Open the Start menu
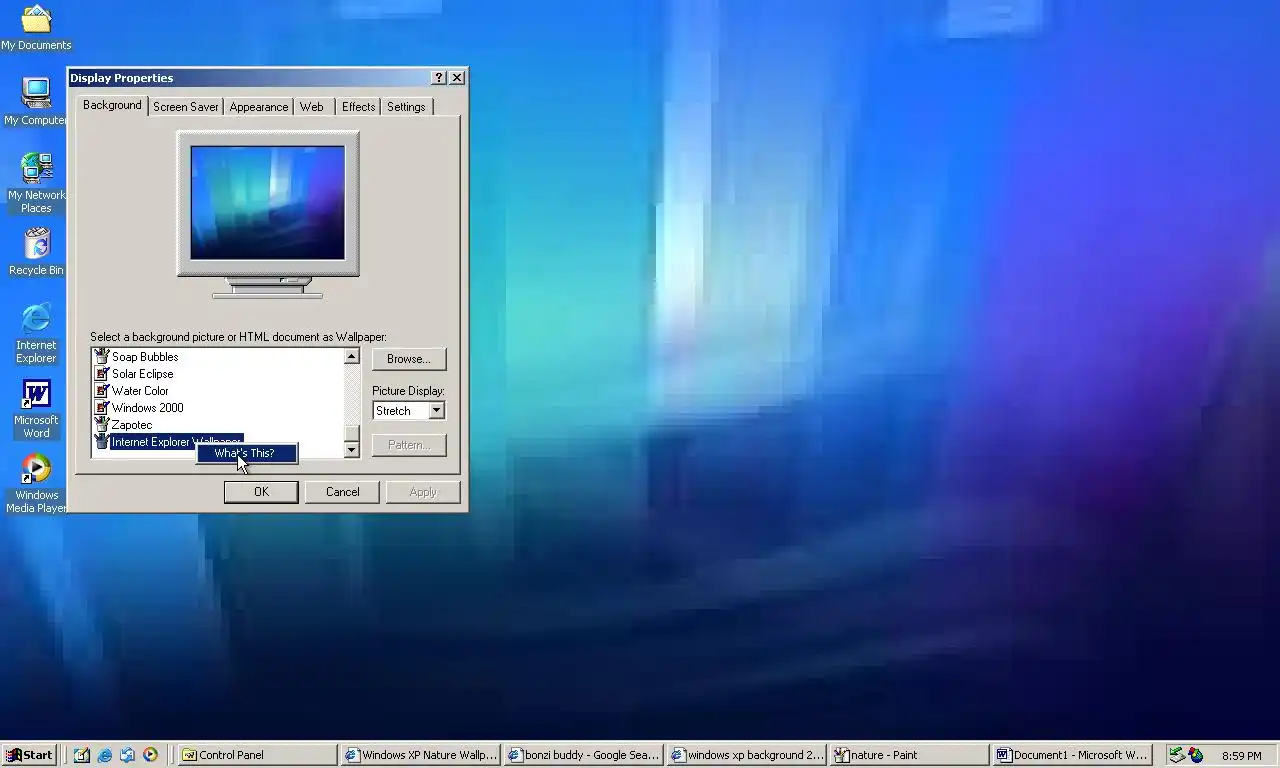The image size is (1280, 768). point(29,755)
